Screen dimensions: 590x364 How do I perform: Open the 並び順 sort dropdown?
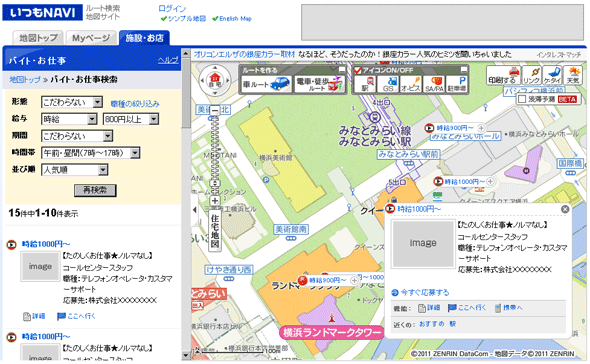click(75, 170)
